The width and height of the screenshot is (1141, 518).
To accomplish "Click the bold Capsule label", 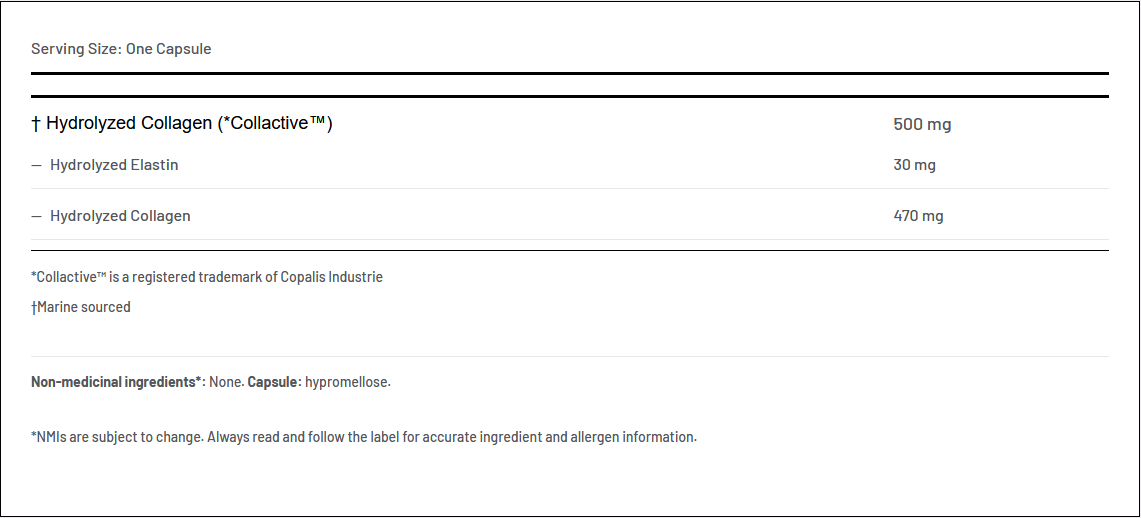I will pos(274,382).
